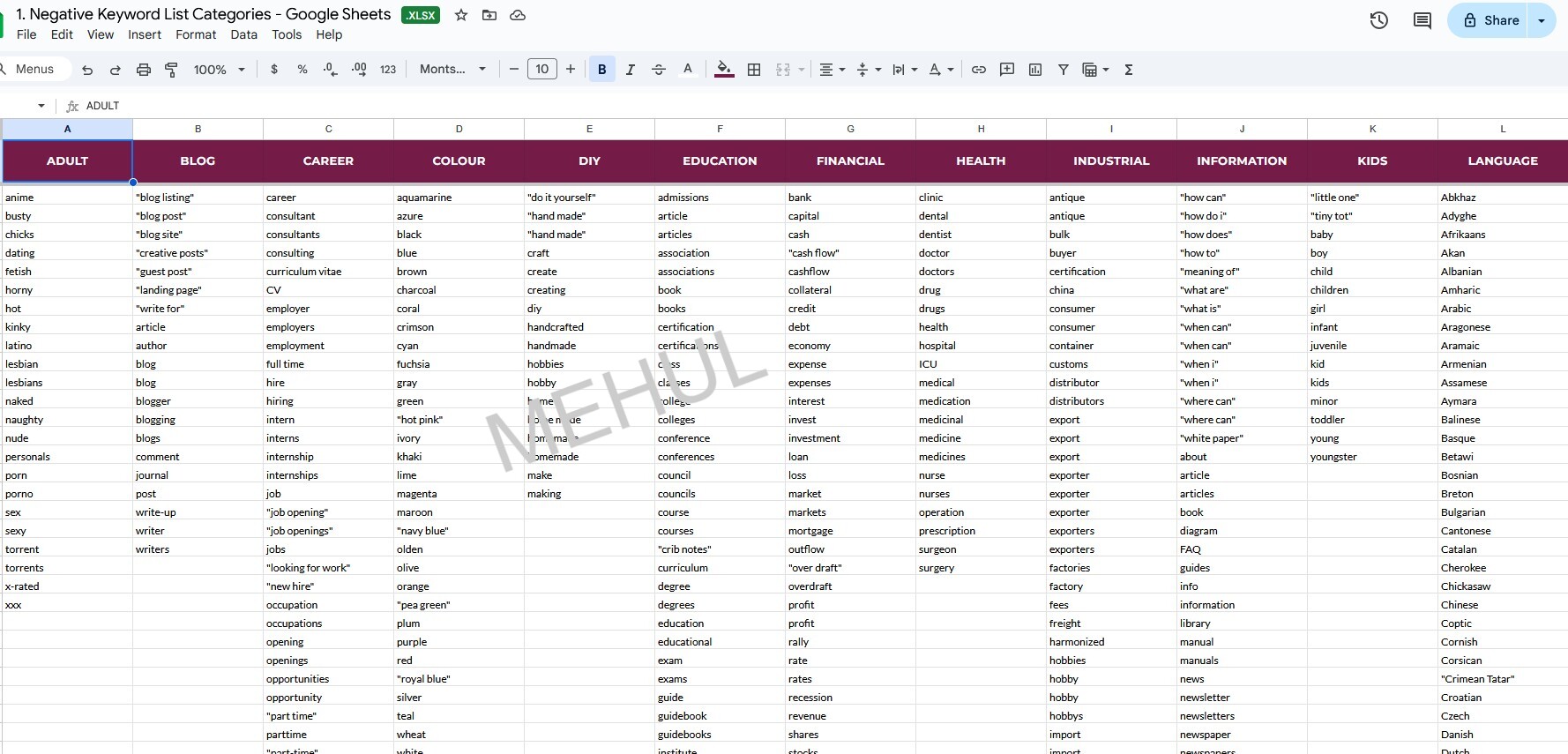The height and width of the screenshot is (754, 1568).
Task: Click the Share button
Action: coord(1491,20)
